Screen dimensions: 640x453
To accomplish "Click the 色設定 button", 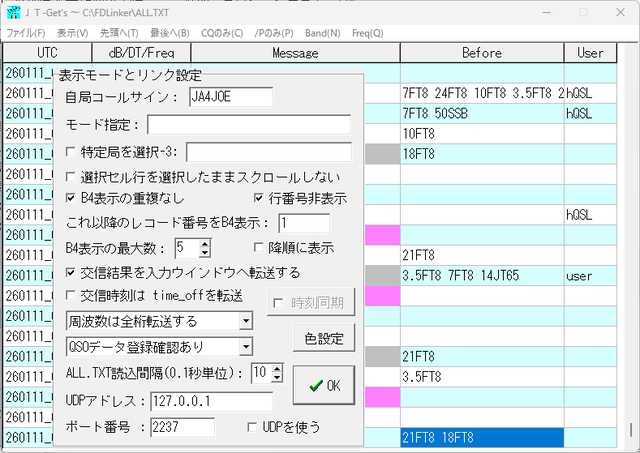I will coord(324,338).
